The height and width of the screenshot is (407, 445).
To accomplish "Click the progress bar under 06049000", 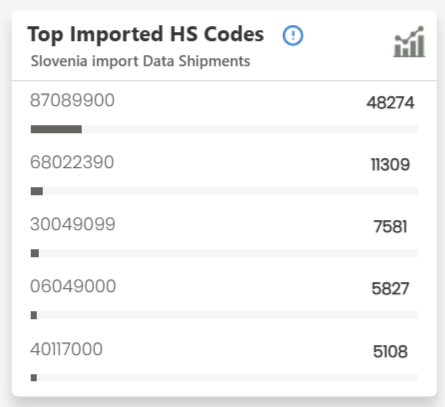I will (224, 315).
